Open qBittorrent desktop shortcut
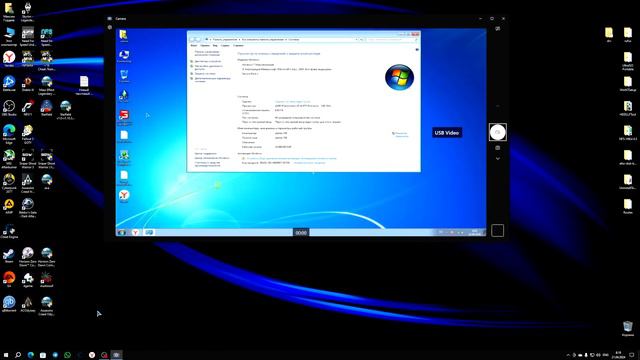640x360 pixels. 9,304
